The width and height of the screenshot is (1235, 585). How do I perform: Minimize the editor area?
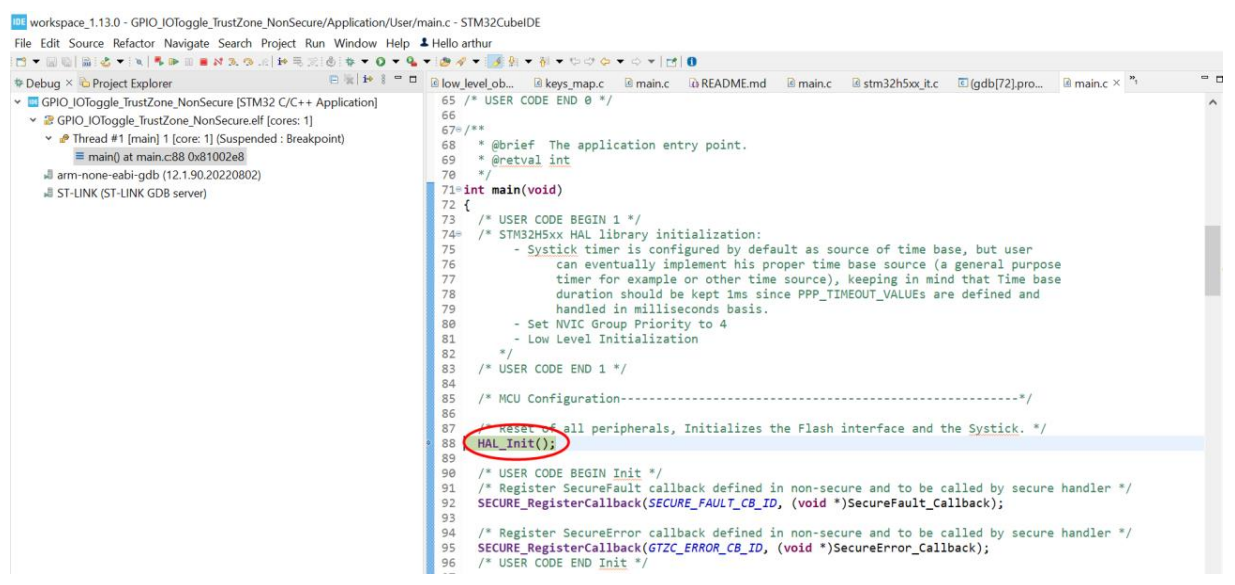pyautogui.click(x=1204, y=78)
